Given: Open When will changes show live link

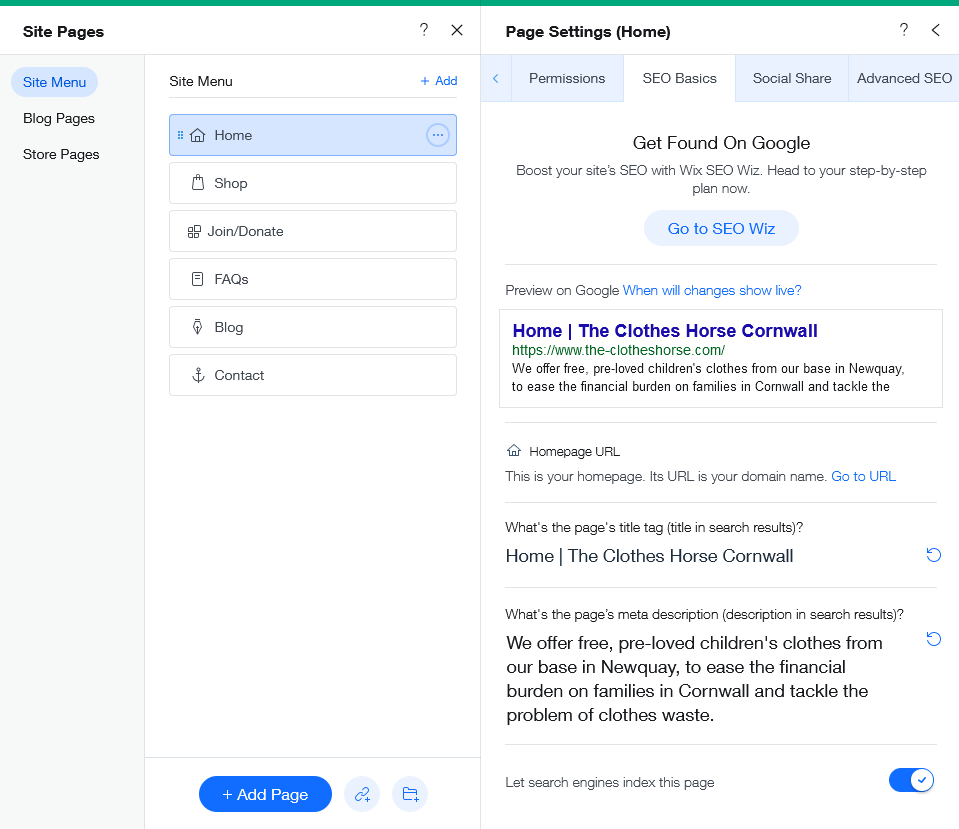Looking at the screenshot, I should tap(712, 290).
